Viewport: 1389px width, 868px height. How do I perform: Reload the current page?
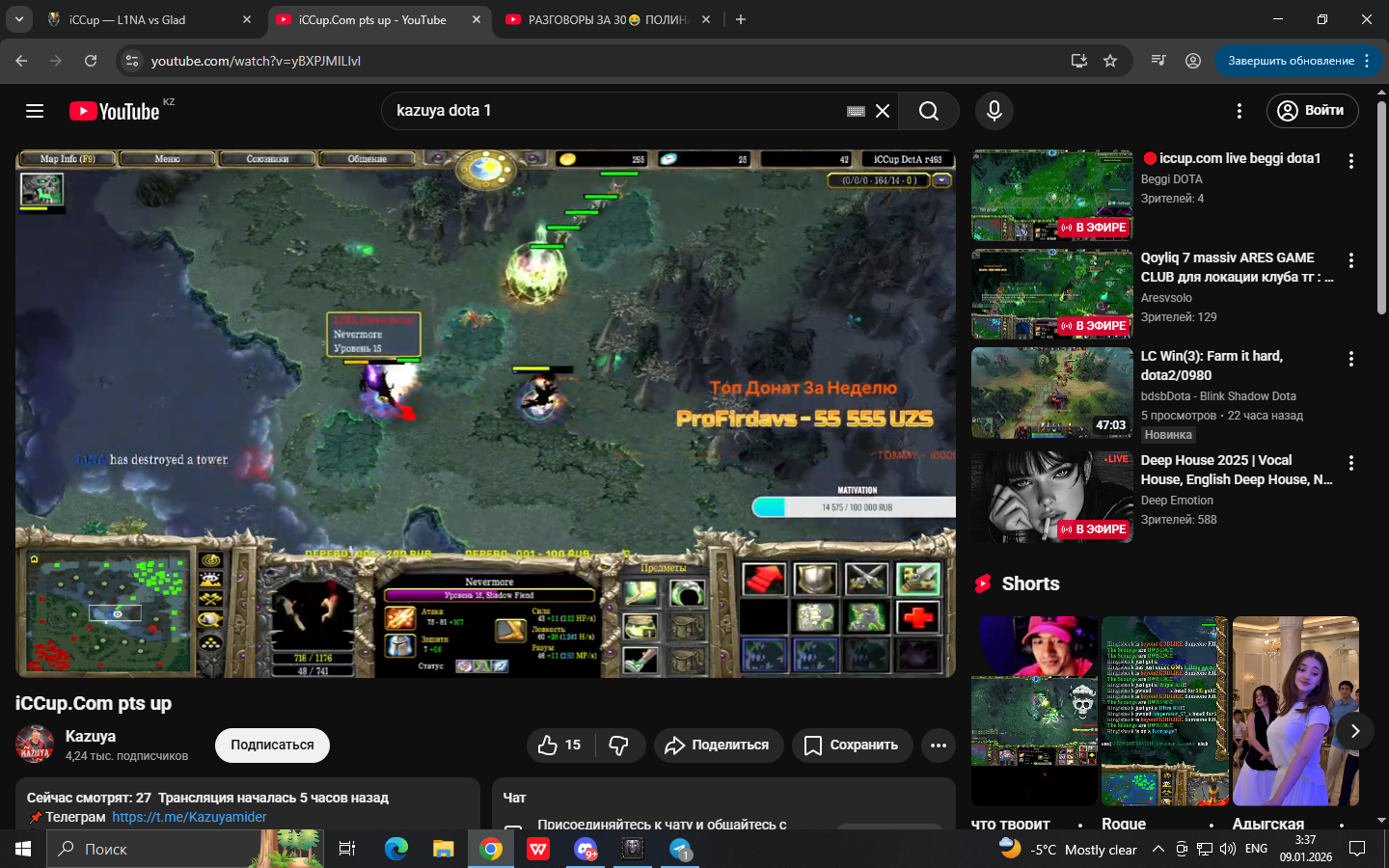[x=91, y=61]
